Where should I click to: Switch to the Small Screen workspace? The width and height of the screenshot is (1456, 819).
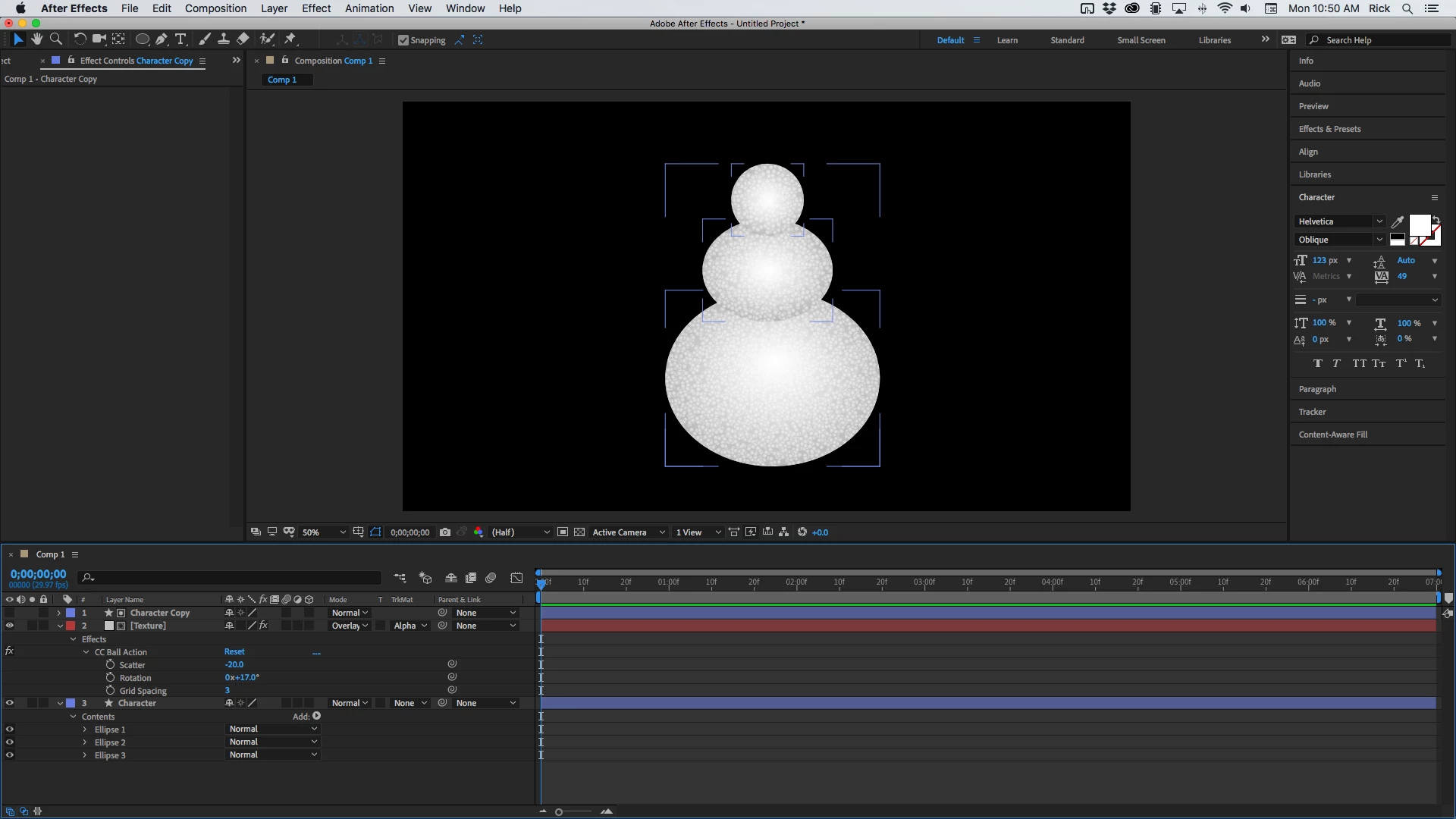pos(1141,40)
